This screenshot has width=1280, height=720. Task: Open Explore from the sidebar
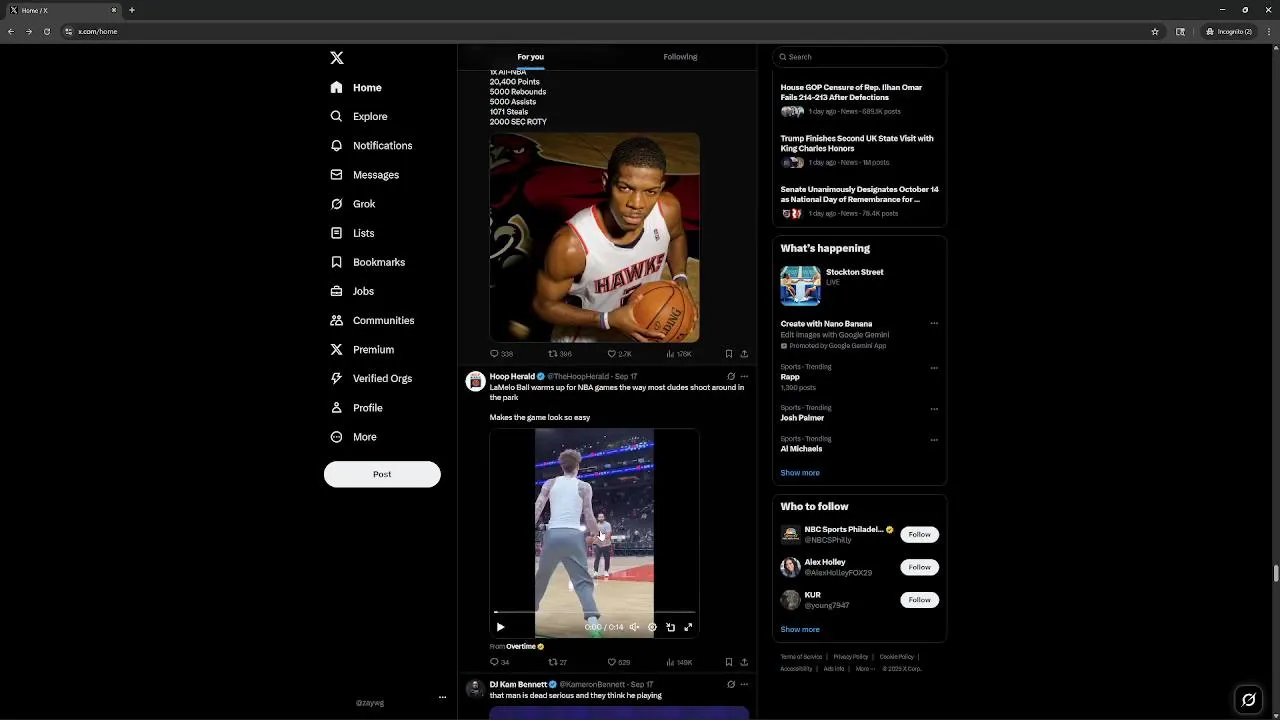[x=359, y=117]
